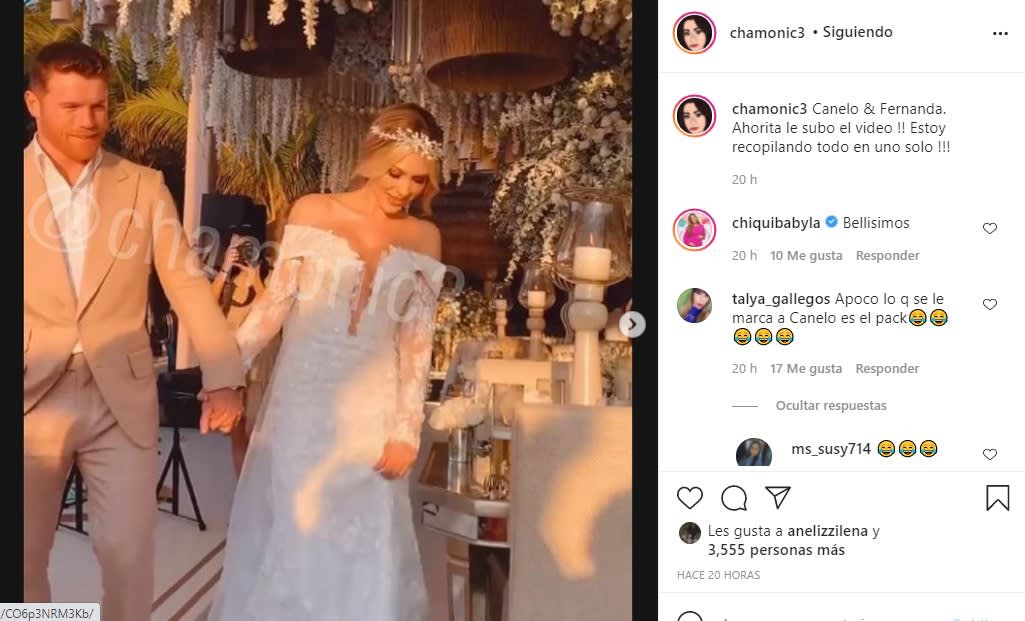The height and width of the screenshot is (621, 1025).
Task: Like talya_gallegos comment heart
Action: (x=990, y=304)
